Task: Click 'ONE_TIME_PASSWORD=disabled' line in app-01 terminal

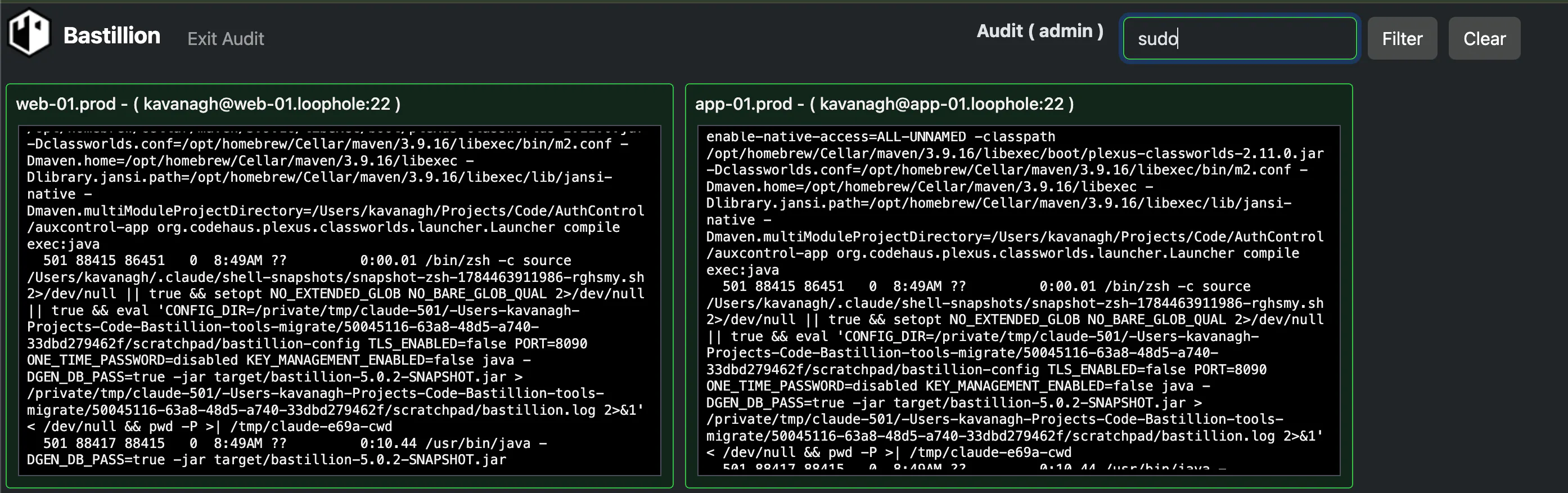Action: coord(958,386)
